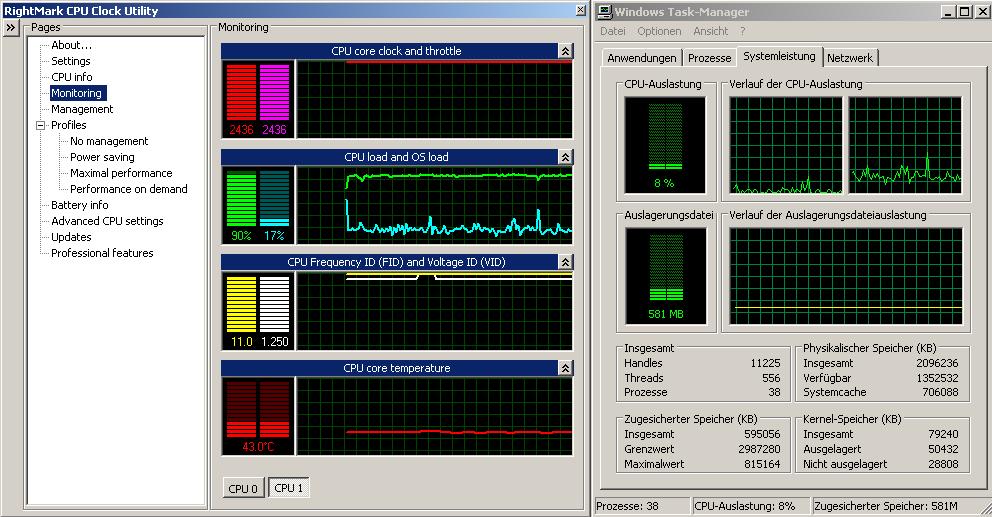This screenshot has width=992, height=517.
Task: Open the Datei menu in Task-Manager
Action: click(x=612, y=31)
